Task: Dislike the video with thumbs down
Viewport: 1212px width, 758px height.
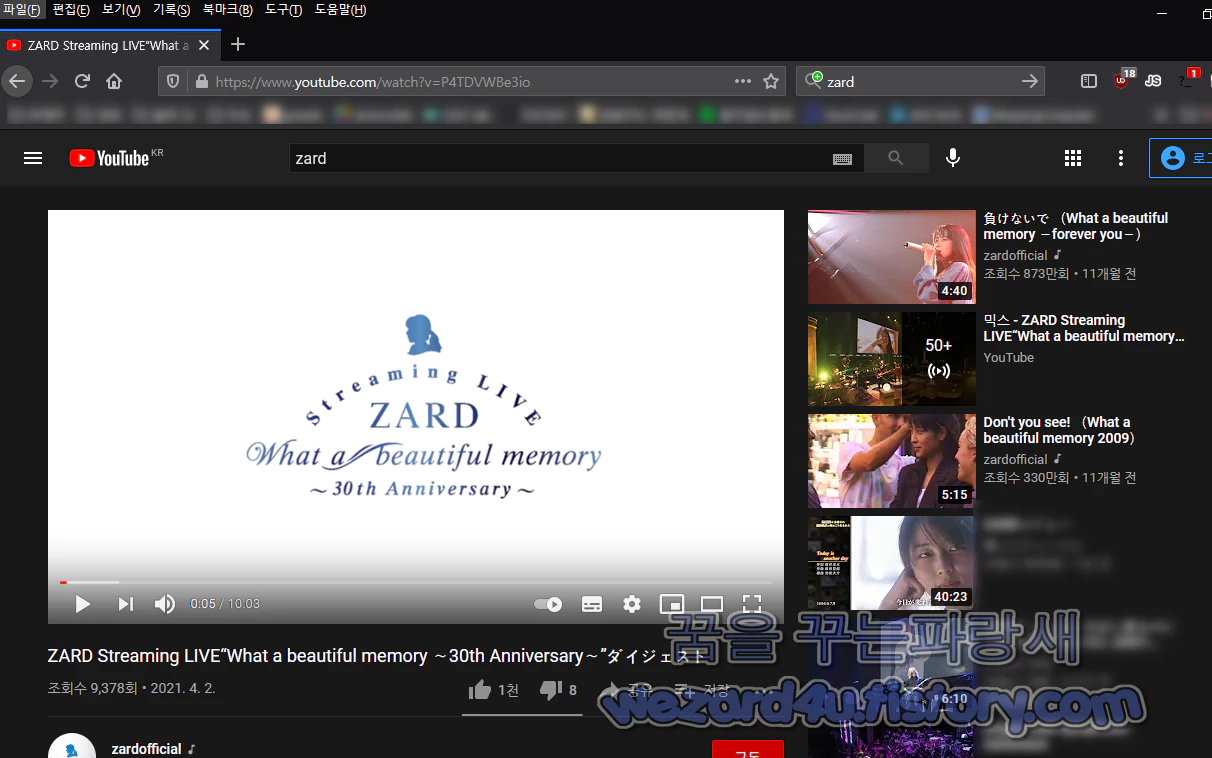Action: point(558,690)
